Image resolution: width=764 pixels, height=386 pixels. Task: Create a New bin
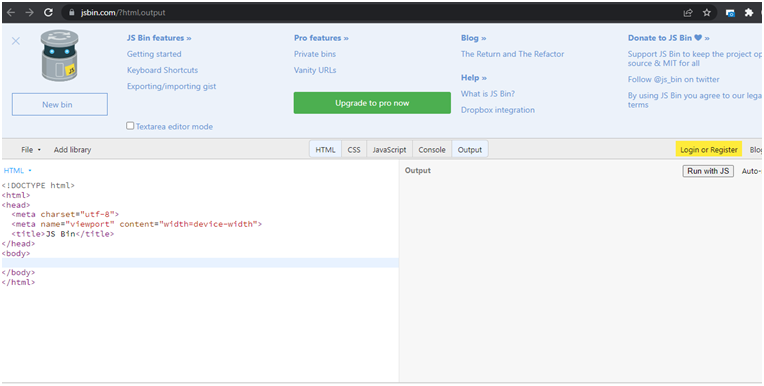[x=59, y=104]
